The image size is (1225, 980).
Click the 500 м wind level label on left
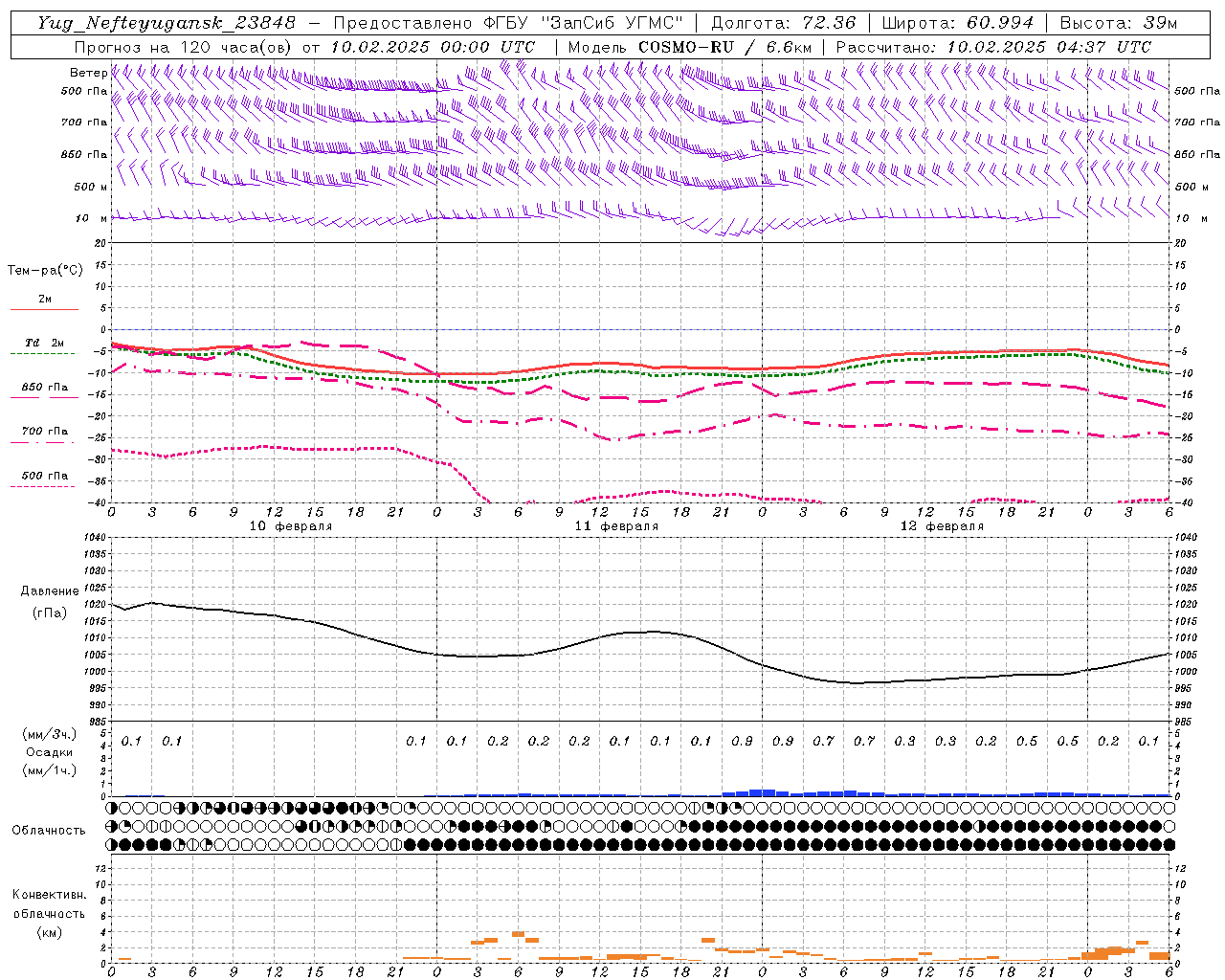(x=91, y=187)
